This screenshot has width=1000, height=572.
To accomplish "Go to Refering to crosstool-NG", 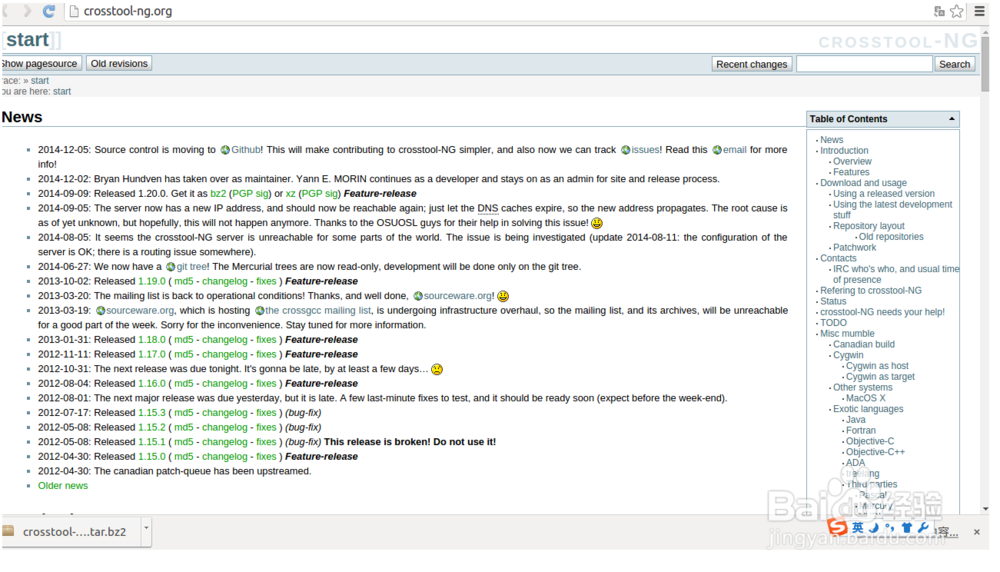I will [871, 291].
